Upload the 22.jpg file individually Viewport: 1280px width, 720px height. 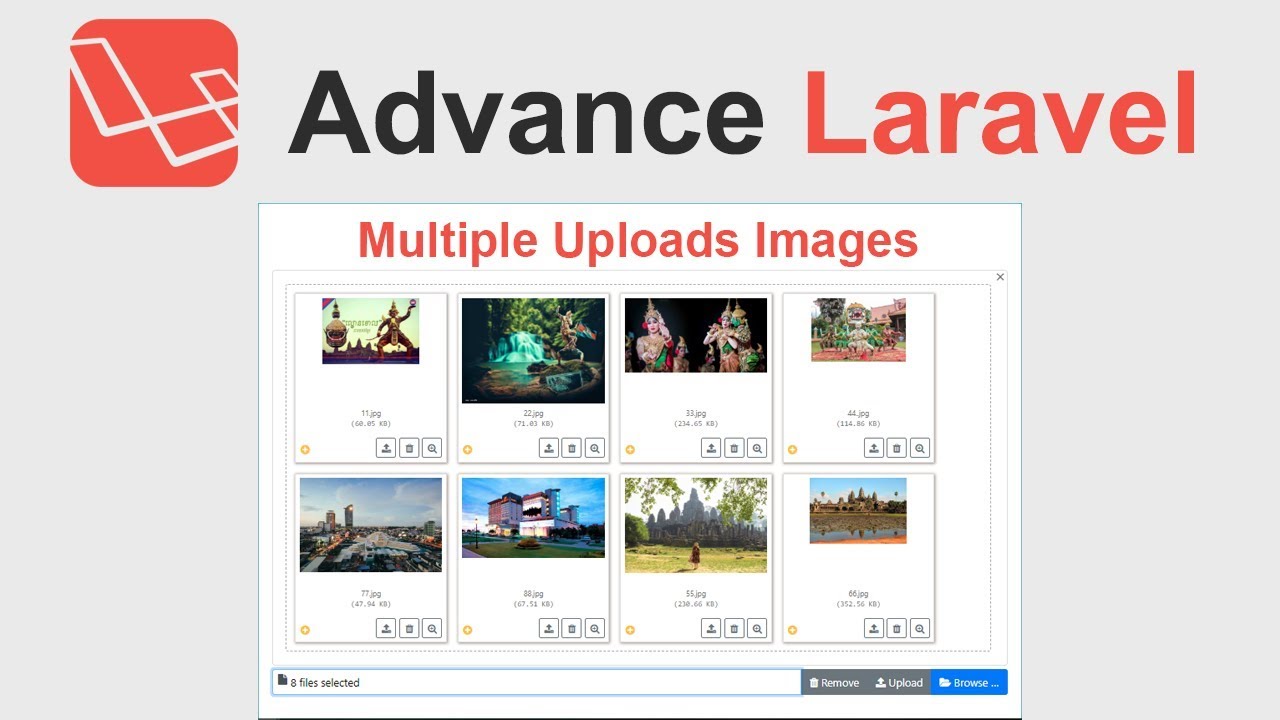click(x=548, y=449)
